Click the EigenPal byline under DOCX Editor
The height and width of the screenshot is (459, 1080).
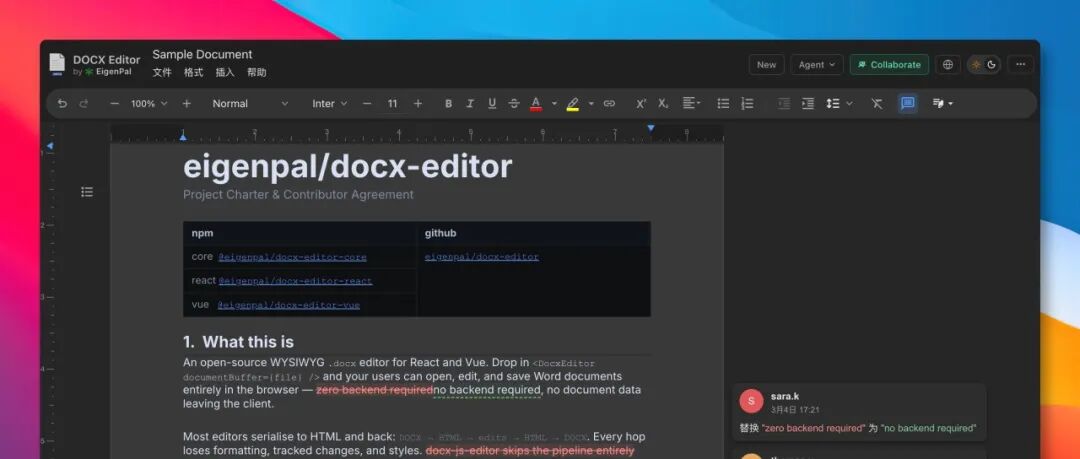(103, 72)
